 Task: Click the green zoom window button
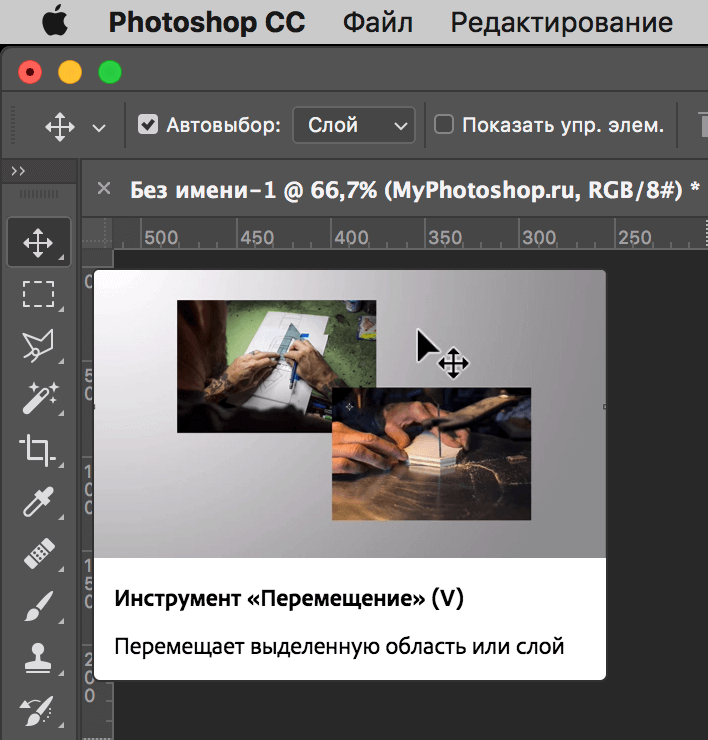coord(110,72)
